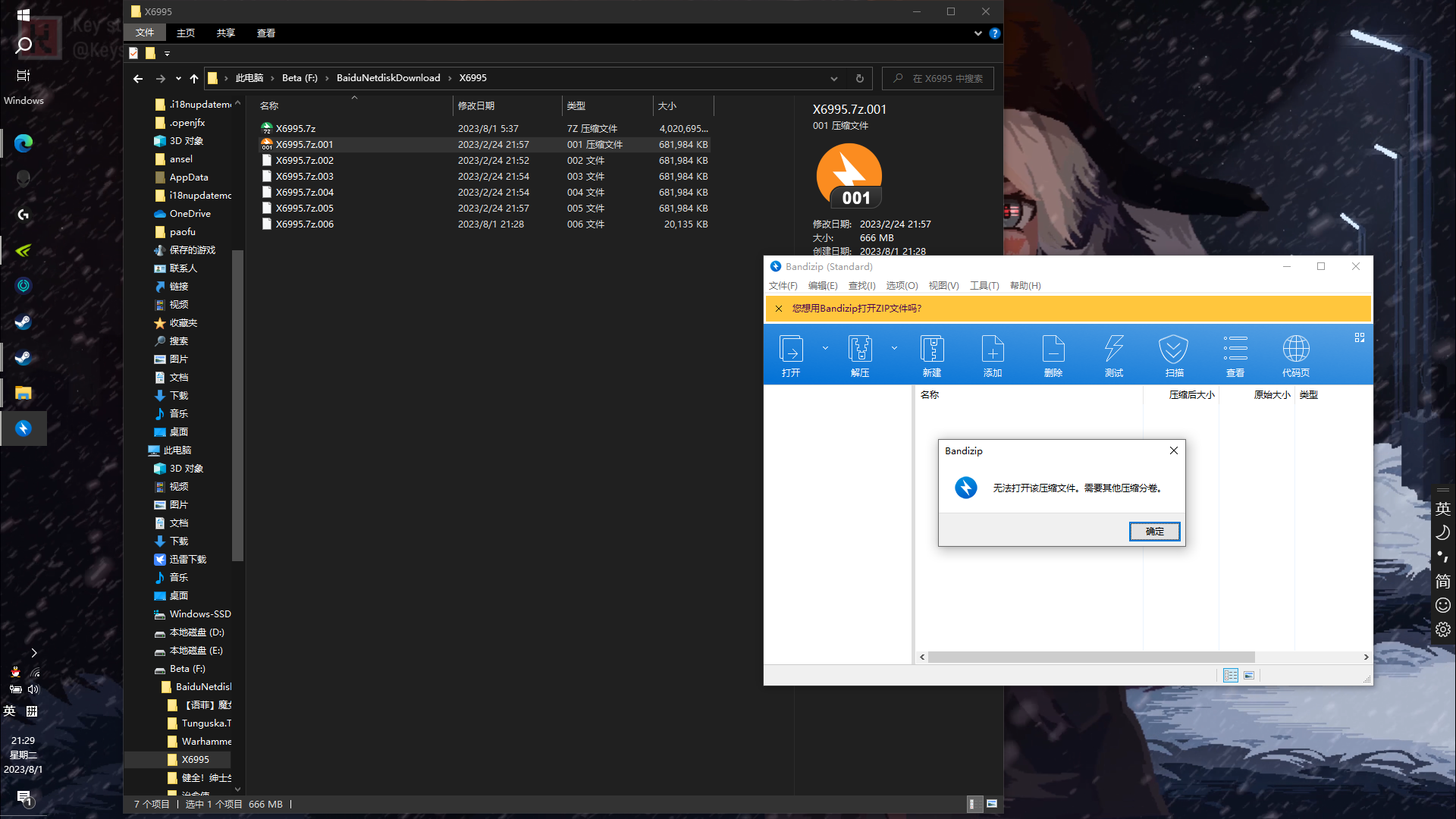Viewport: 1456px width, 819px height.
Task: Click the Scan (扫描) shield icon
Action: pyautogui.click(x=1174, y=350)
